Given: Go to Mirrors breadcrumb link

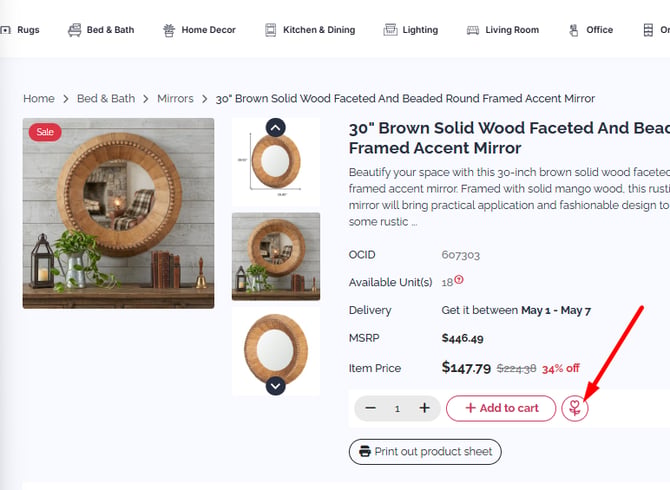Looking at the screenshot, I should (x=175, y=99).
